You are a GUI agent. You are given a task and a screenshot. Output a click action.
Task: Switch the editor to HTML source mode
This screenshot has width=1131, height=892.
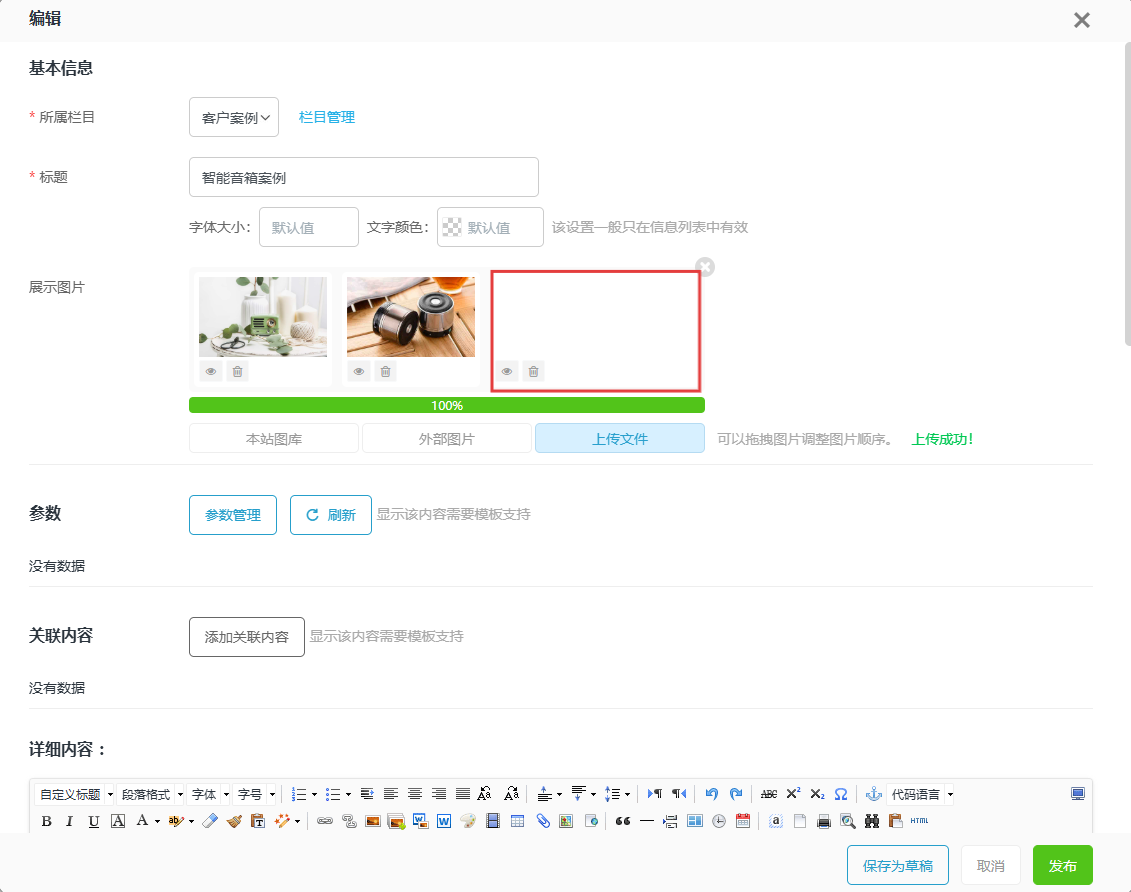(919, 821)
